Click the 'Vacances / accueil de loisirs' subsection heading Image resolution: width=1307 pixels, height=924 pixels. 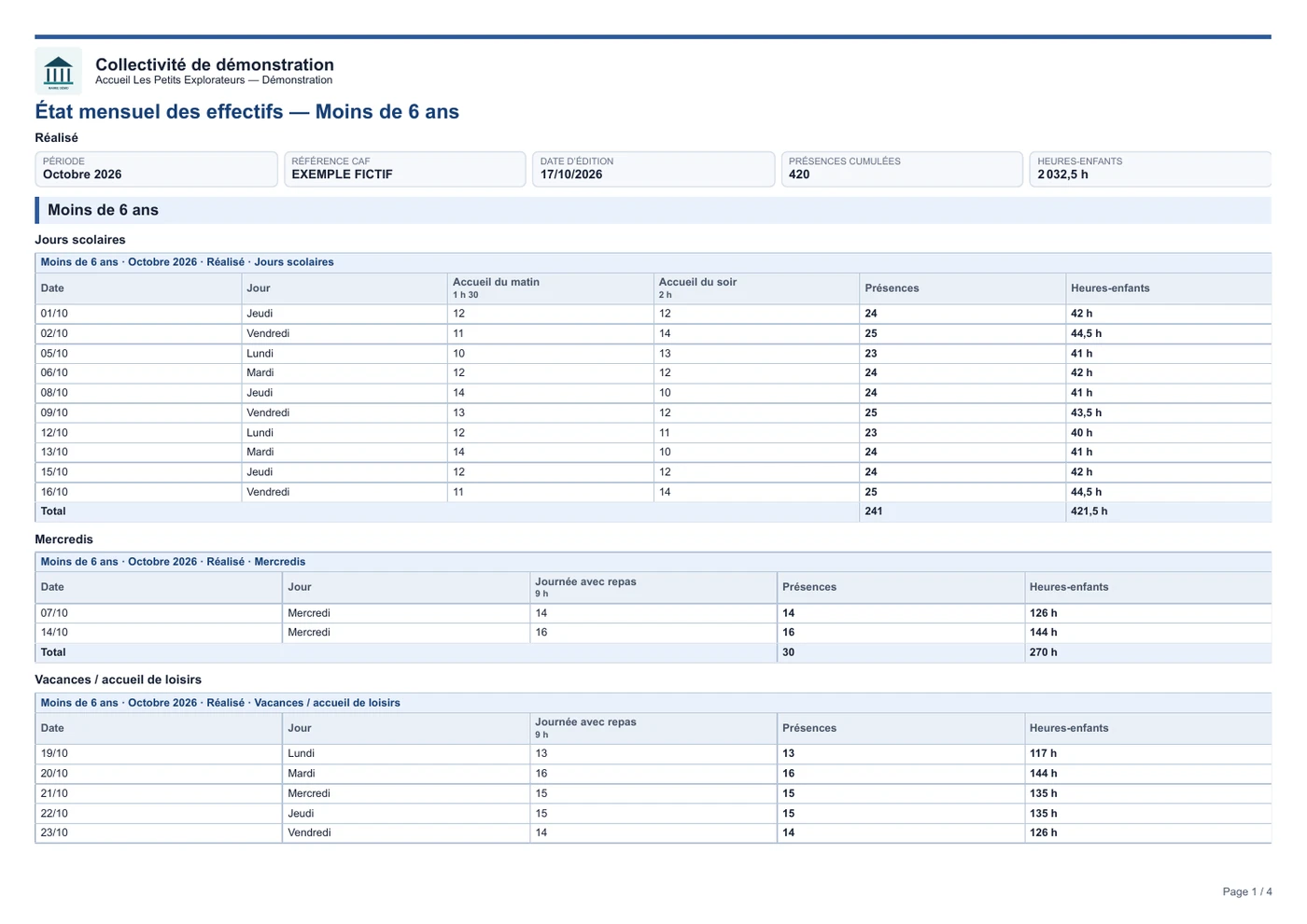[x=119, y=680]
